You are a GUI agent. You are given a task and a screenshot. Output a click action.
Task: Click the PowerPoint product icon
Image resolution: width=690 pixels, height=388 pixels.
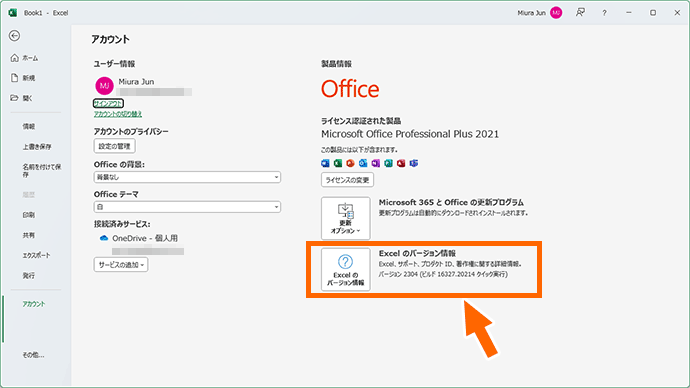point(350,163)
